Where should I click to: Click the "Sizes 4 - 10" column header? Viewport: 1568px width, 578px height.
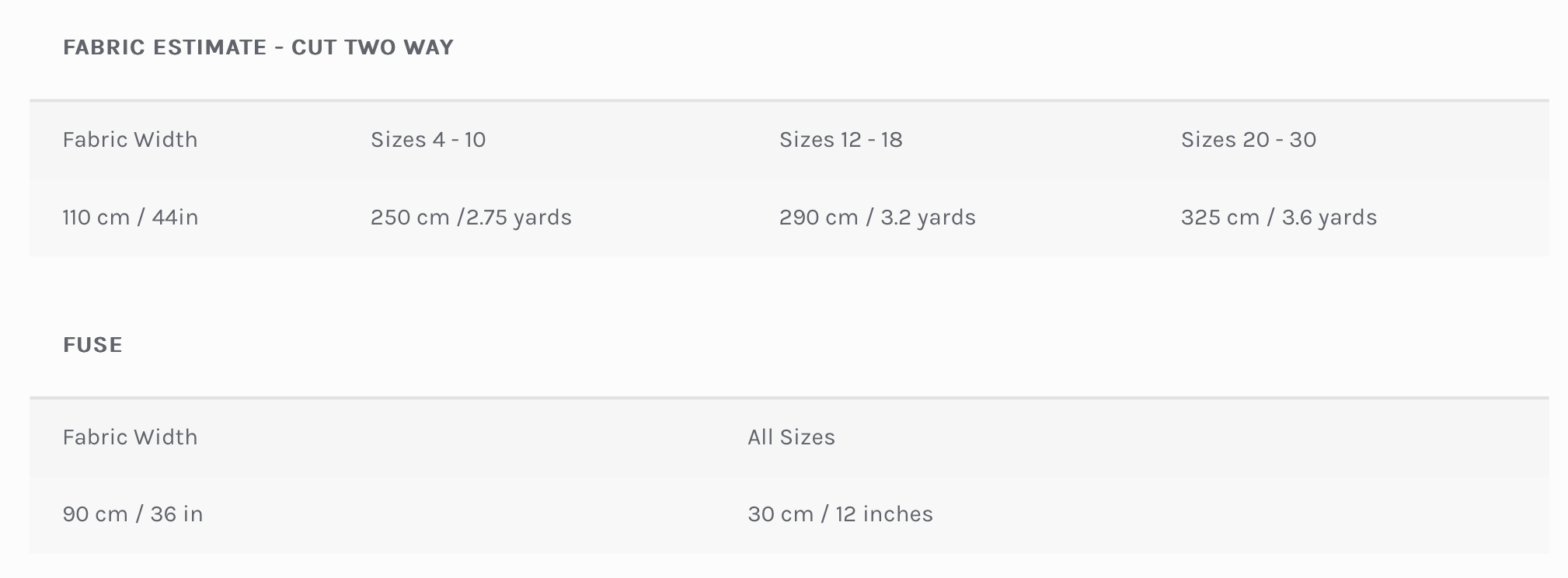click(x=428, y=140)
